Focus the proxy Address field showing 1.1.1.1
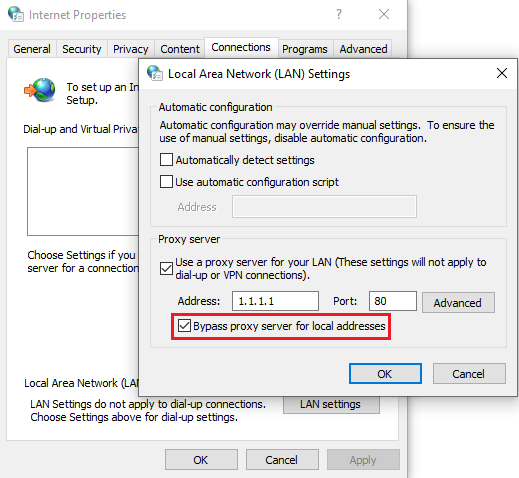Image resolution: width=519 pixels, height=478 pixels. 275,301
